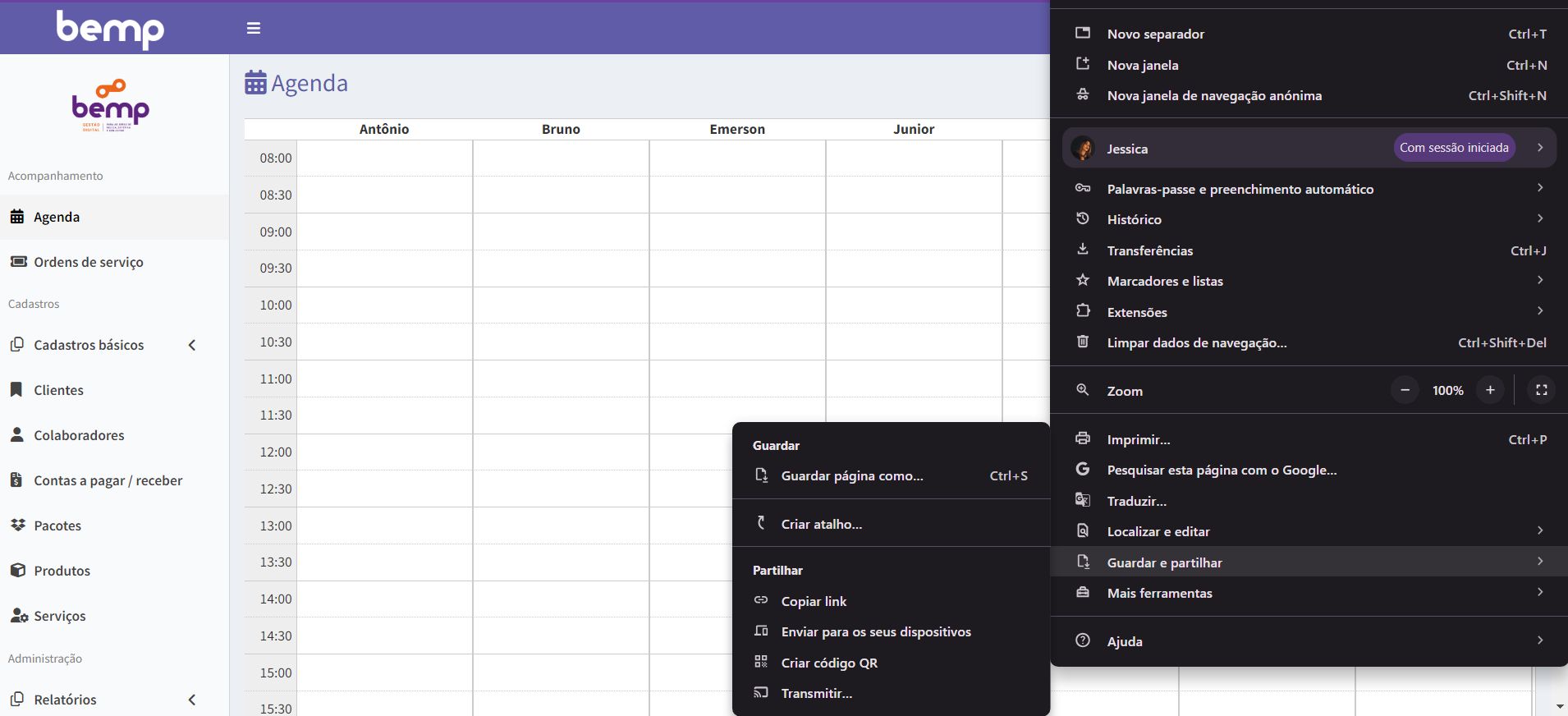Click the 100% zoom level value

[x=1447, y=391]
